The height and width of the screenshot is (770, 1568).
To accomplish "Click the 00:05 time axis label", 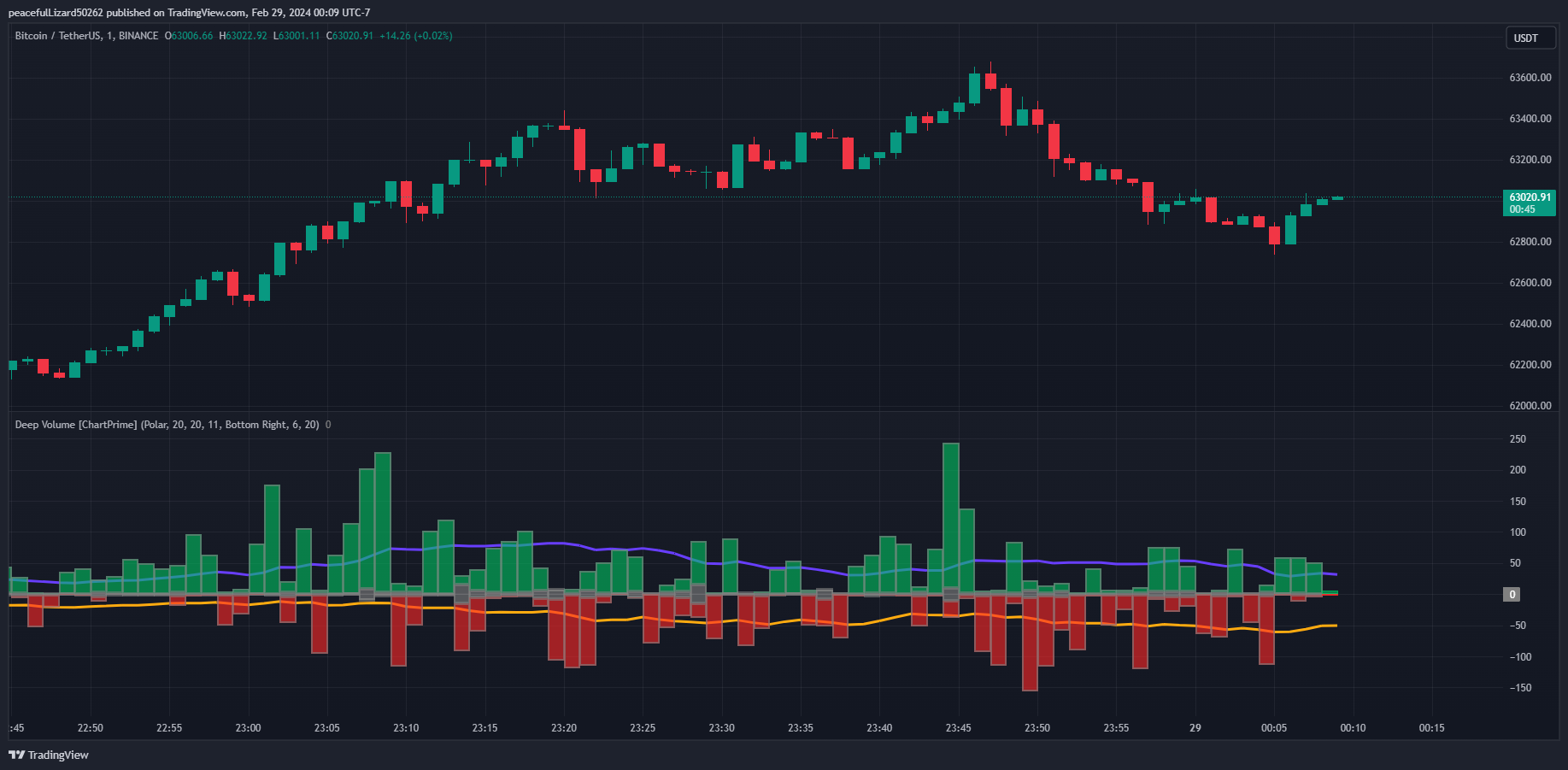I will [x=1274, y=728].
